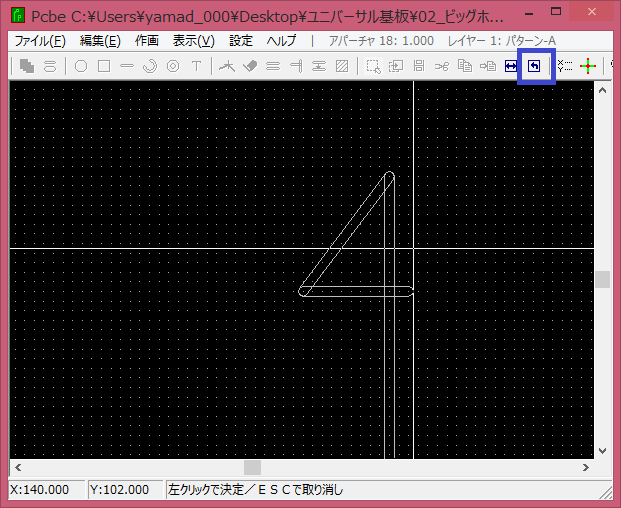Click the vertical scrollbar up arrow
The width and height of the screenshot is (621, 508).
click(x=602, y=90)
